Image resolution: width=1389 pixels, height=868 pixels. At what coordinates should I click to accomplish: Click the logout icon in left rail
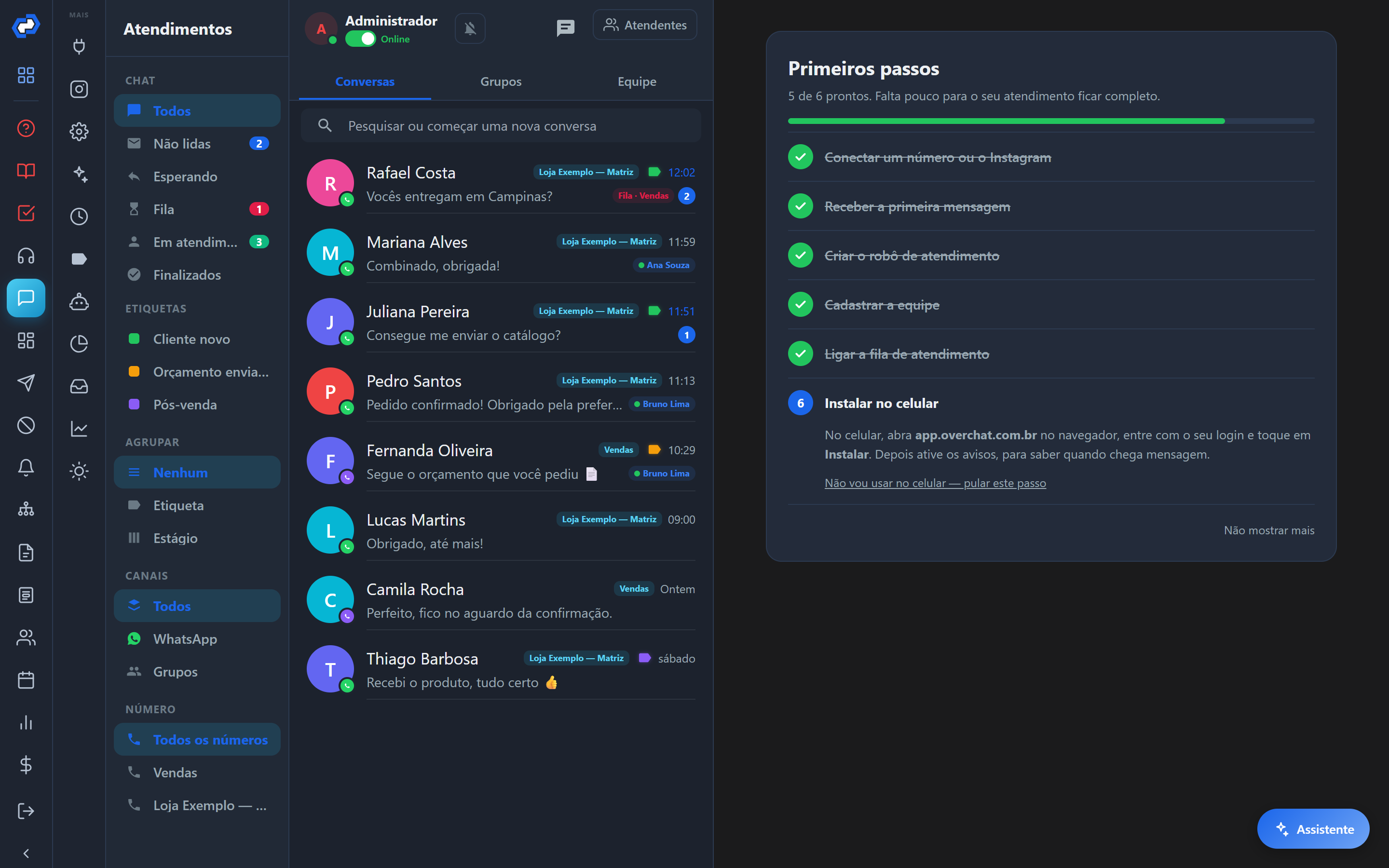[26, 811]
